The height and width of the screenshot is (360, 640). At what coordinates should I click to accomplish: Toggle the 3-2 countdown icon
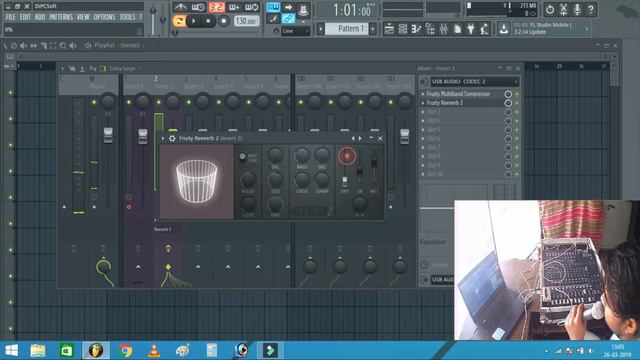tap(216, 7)
